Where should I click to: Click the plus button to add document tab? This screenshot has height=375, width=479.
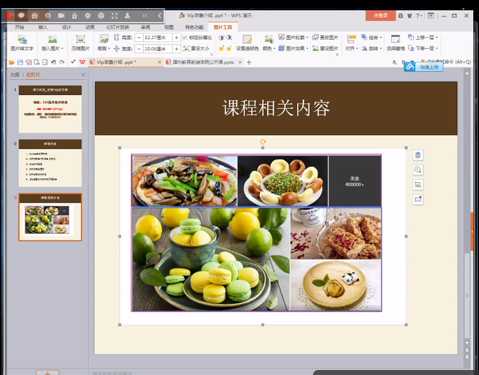(x=249, y=62)
